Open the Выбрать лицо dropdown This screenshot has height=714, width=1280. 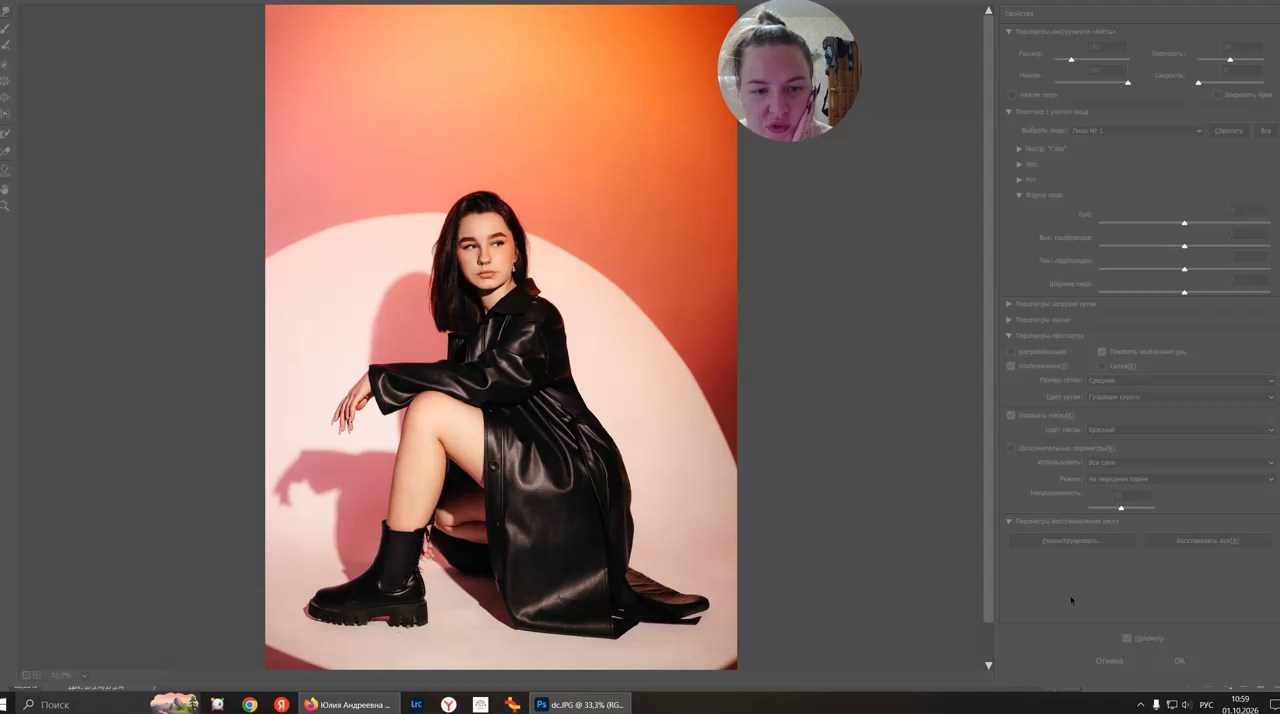tap(1136, 131)
